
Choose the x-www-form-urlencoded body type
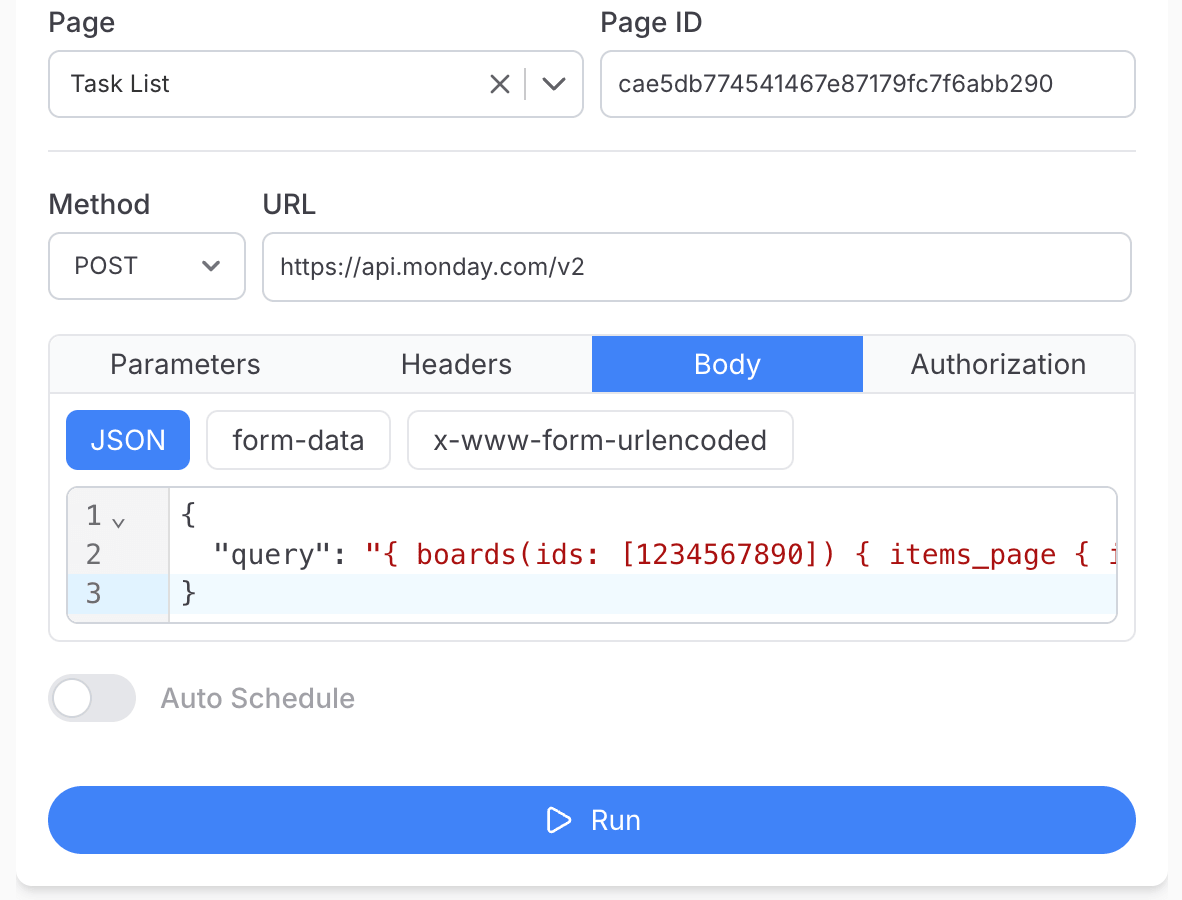click(600, 440)
